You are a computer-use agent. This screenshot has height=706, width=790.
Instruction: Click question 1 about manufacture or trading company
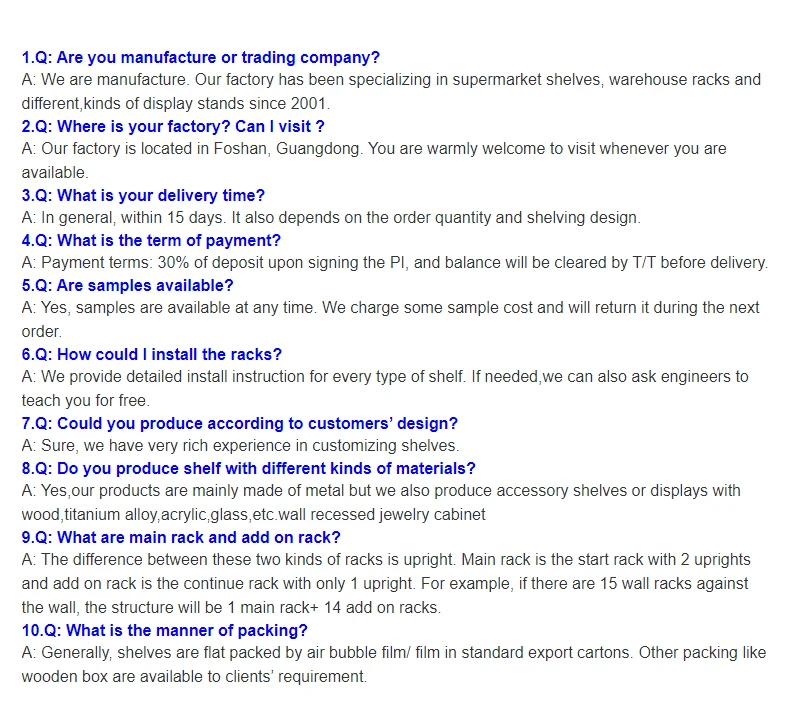point(200,57)
